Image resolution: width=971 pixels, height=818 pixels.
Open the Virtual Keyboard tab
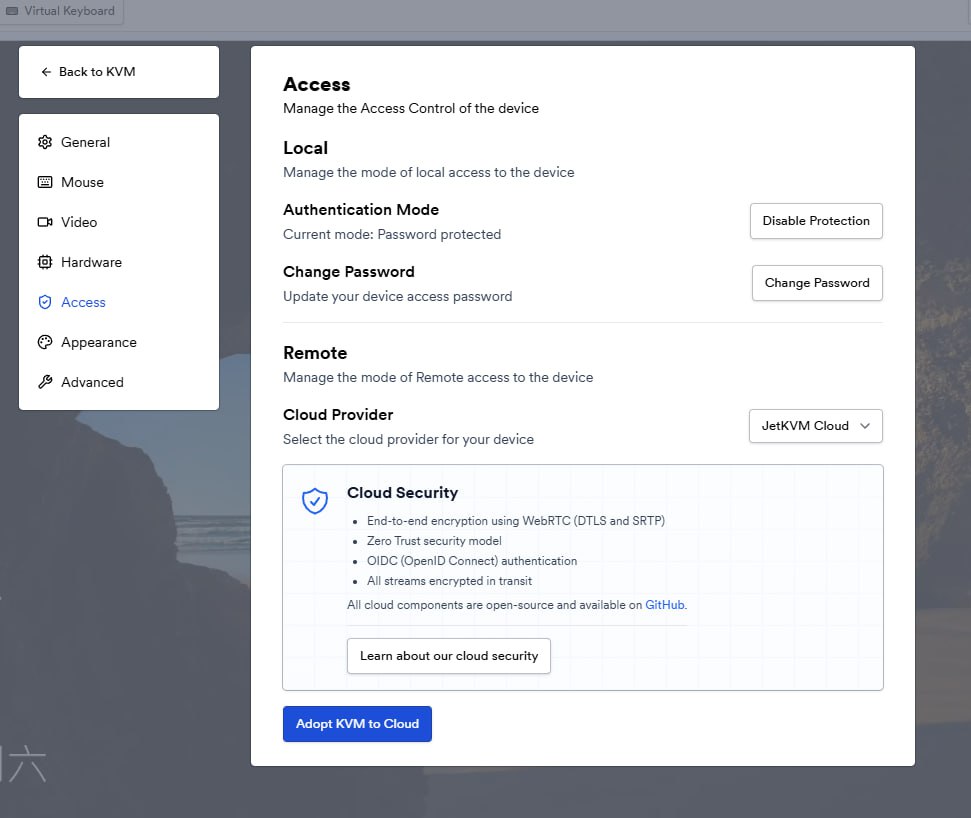[60, 12]
